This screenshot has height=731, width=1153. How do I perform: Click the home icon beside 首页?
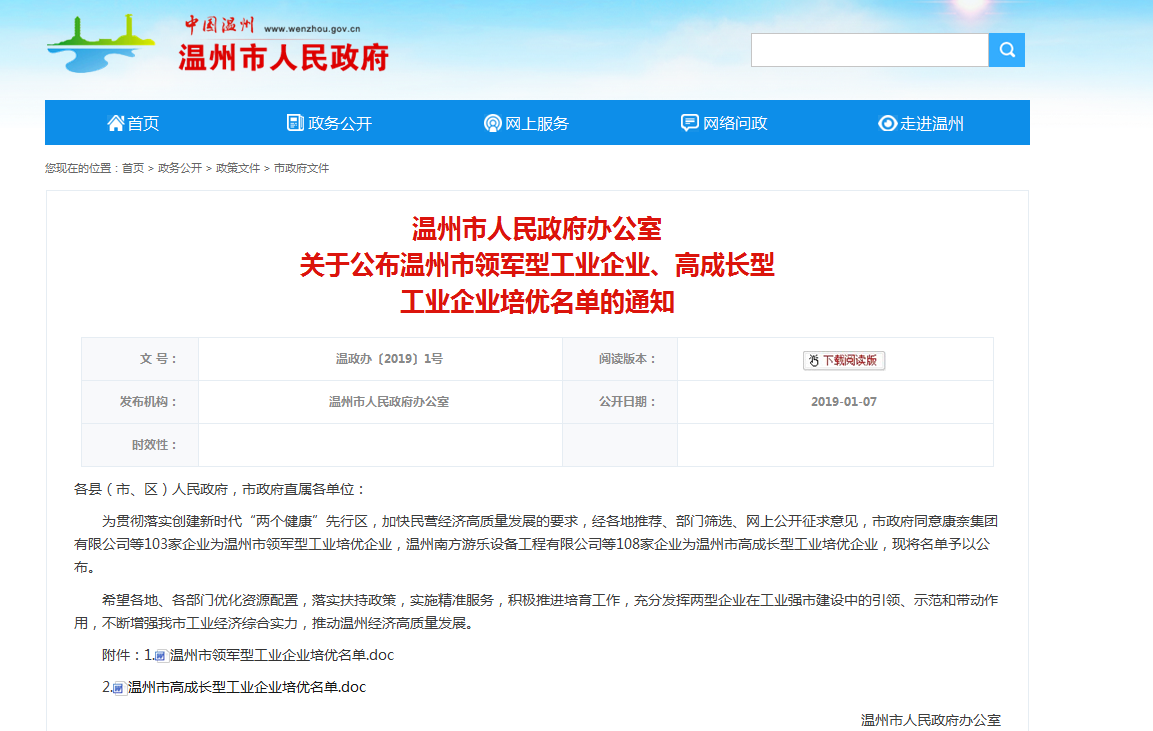[x=116, y=123]
